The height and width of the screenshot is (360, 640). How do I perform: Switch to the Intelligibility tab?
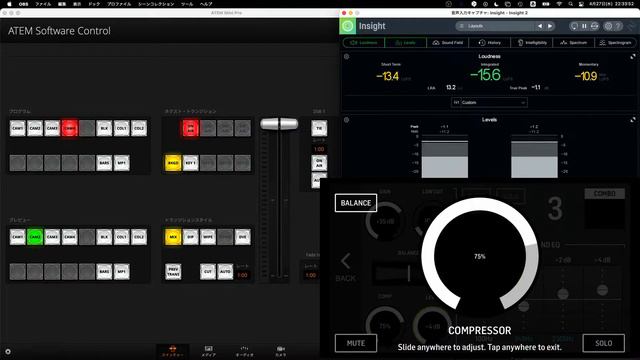click(x=532, y=42)
